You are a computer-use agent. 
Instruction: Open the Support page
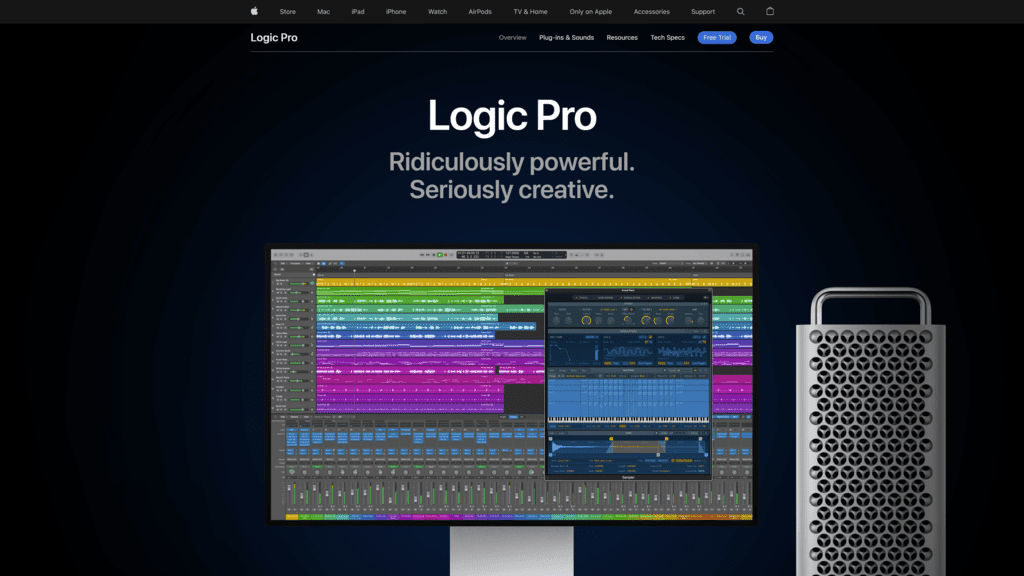tap(703, 12)
